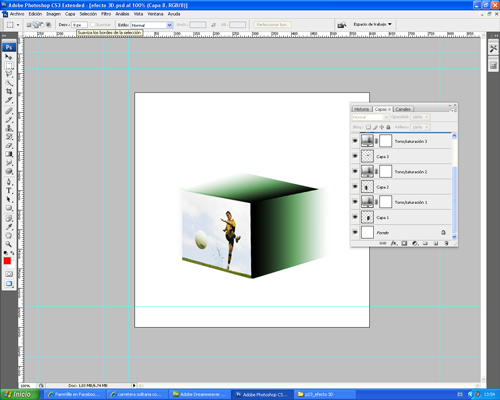This screenshot has height=400, width=500.
Task: Hide the Capa 2 layer
Action: point(355,187)
